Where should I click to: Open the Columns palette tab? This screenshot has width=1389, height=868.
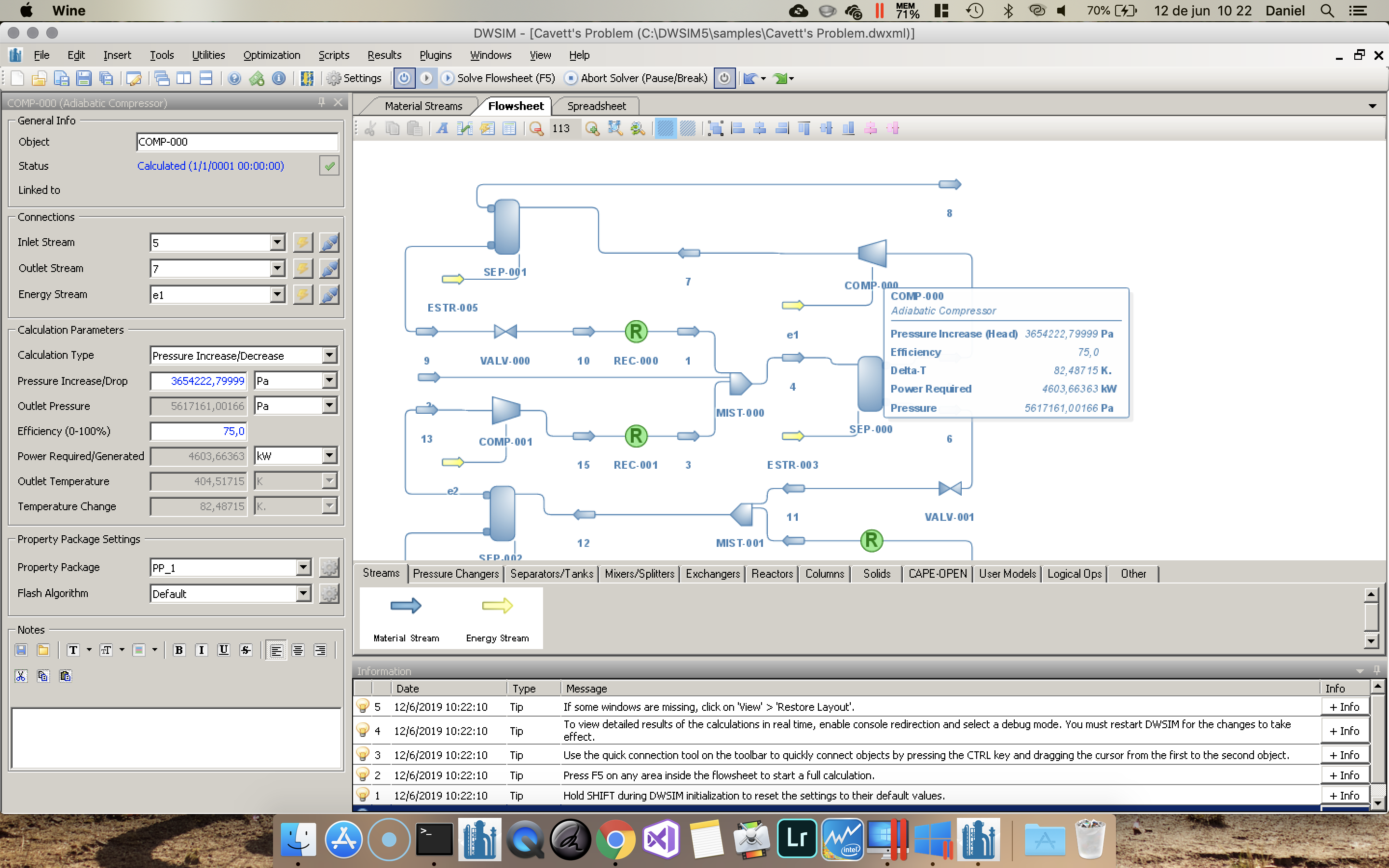824,573
